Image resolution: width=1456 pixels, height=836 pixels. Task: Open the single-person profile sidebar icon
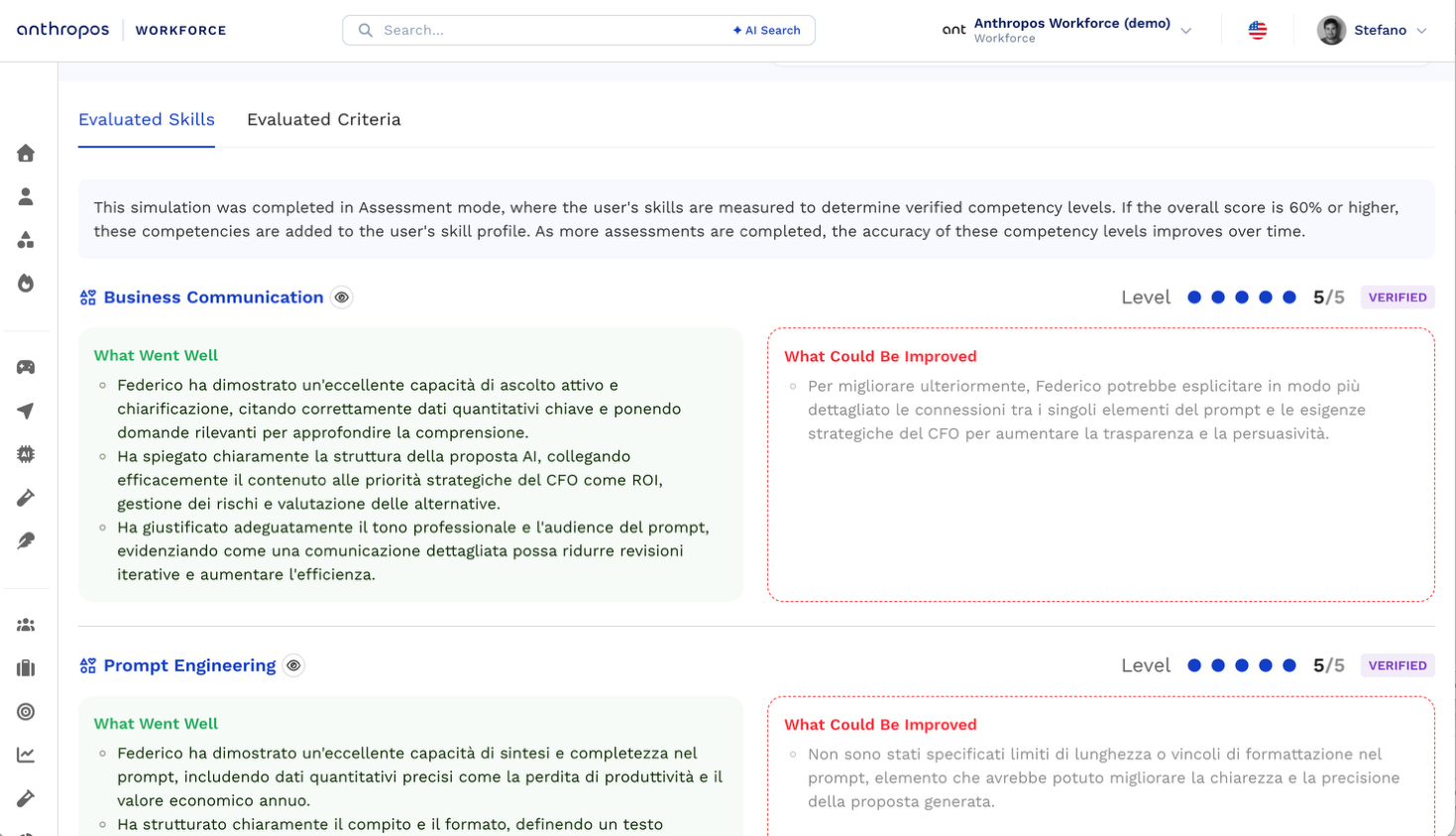click(x=26, y=196)
